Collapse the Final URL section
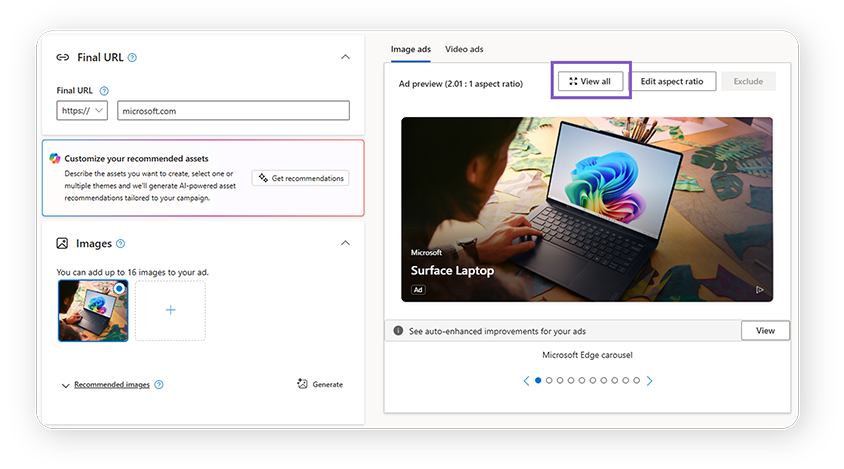This screenshot has width=844, height=469. pyautogui.click(x=345, y=58)
